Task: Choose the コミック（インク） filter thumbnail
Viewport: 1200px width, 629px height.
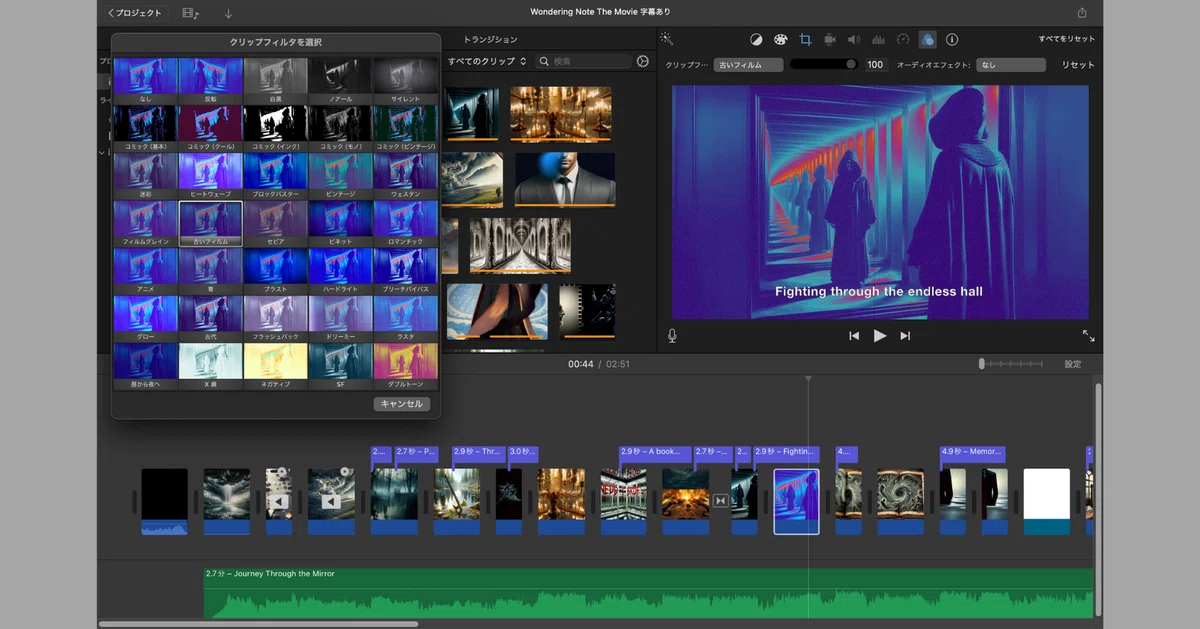Action: [x=275, y=128]
